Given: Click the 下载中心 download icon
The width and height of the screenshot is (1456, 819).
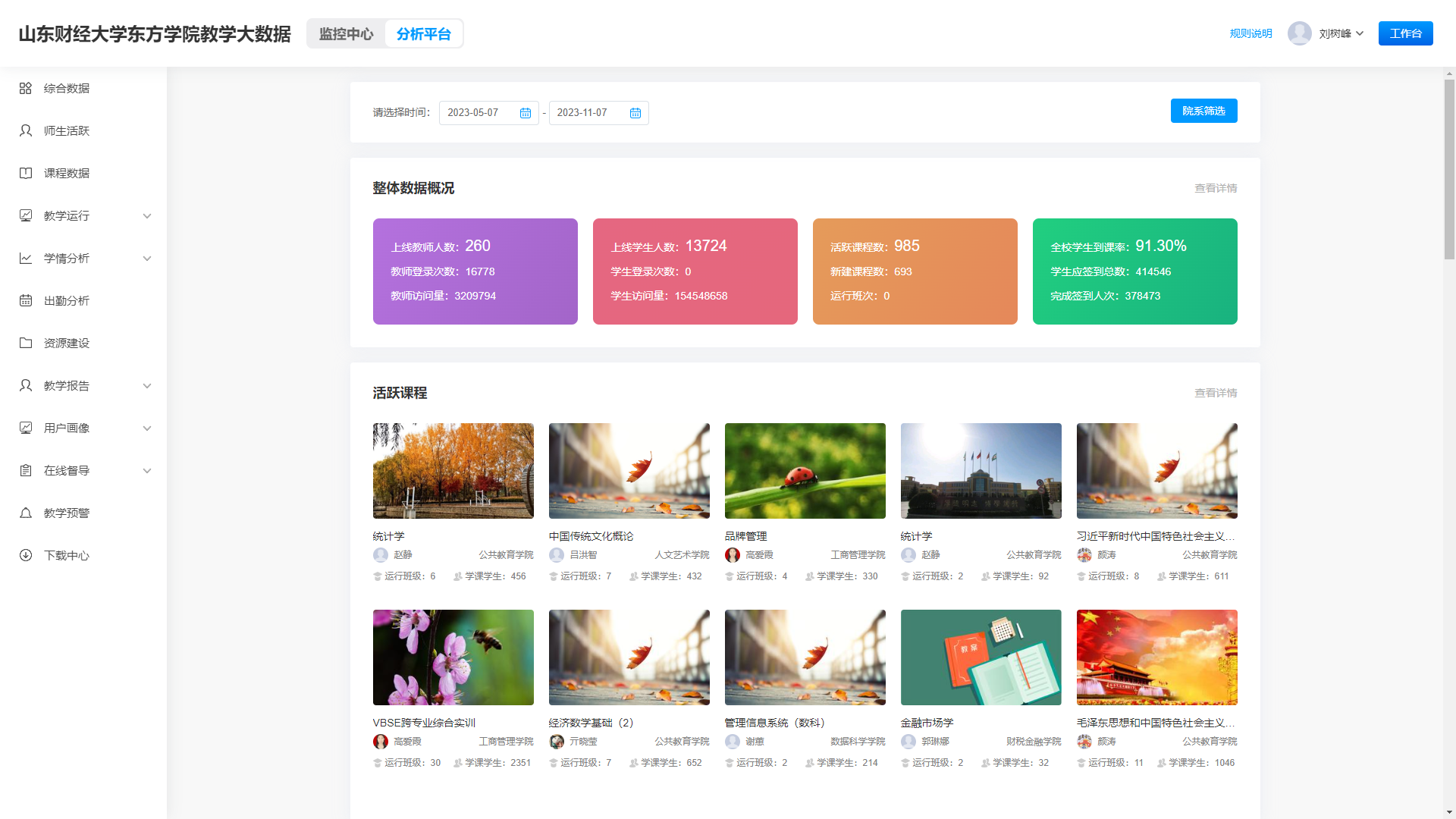Looking at the screenshot, I should [x=26, y=556].
